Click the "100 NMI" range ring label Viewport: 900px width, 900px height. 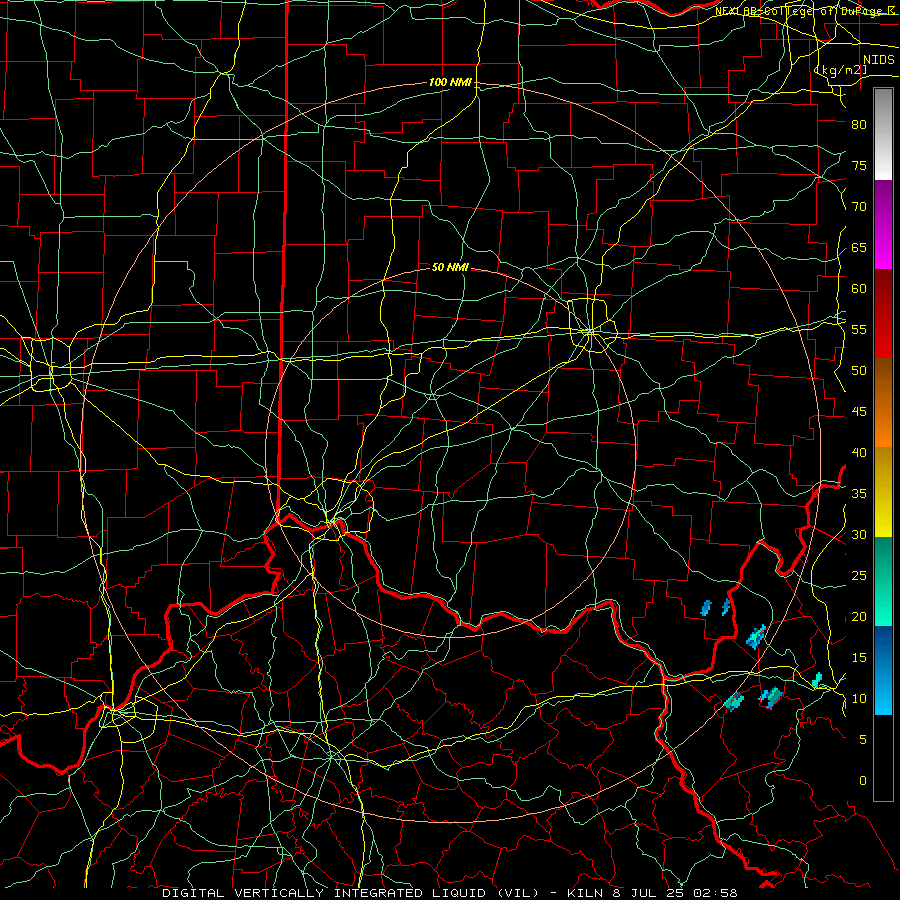pyautogui.click(x=450, y=83)
